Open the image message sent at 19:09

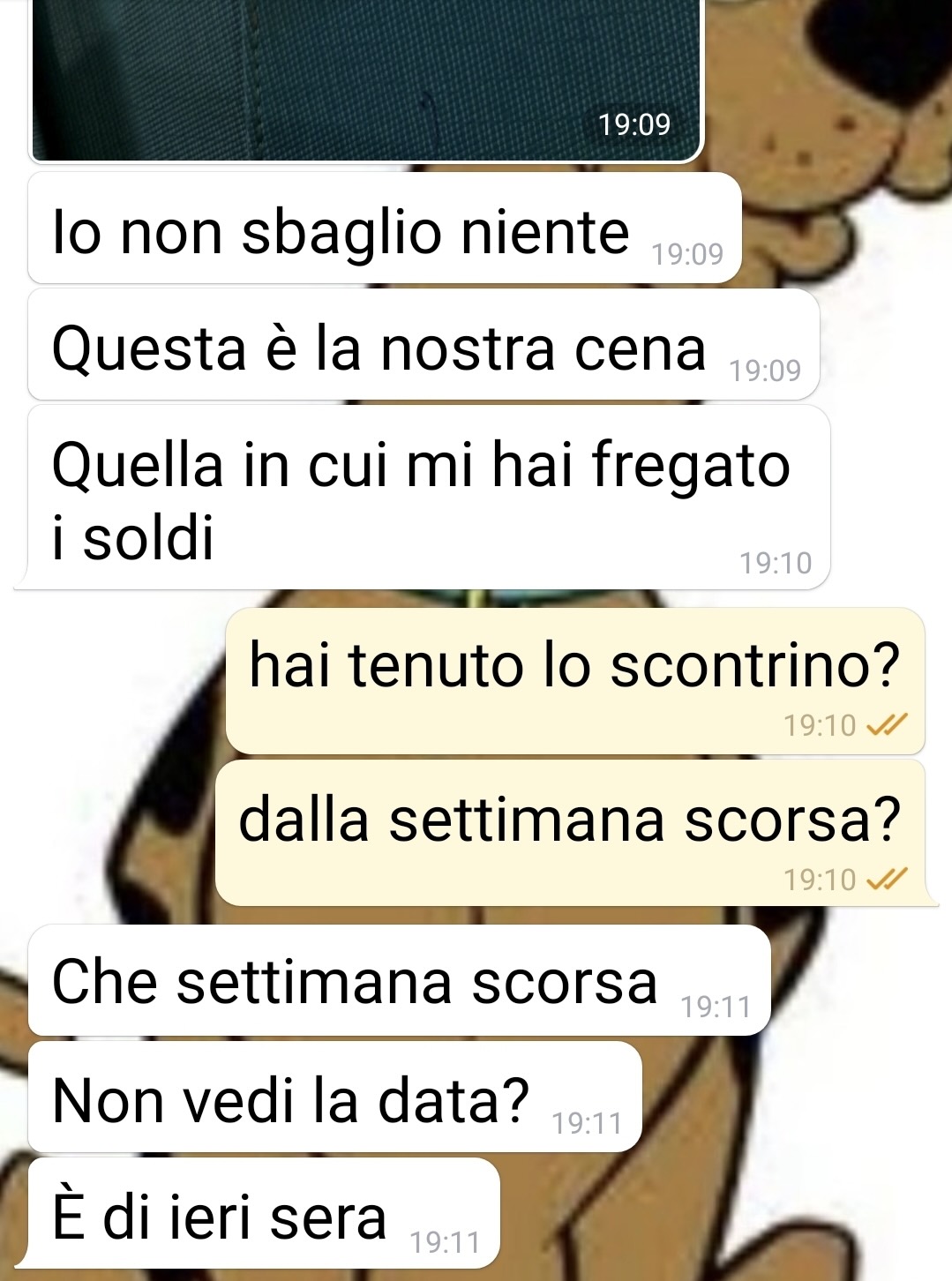[366, 80]
